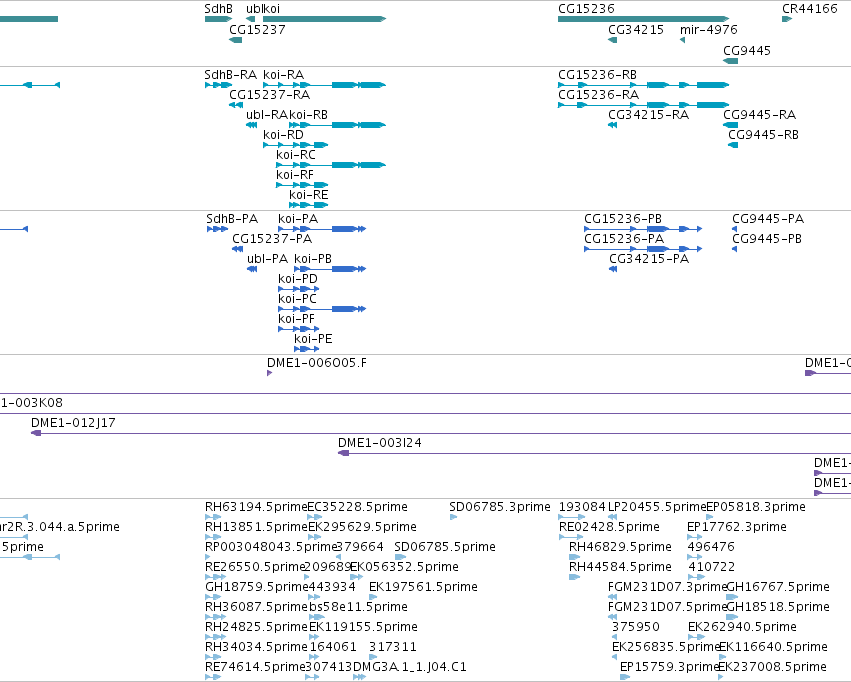Select protein ubl-PA
Screen dimensions: 851x682
click(267, 259)
